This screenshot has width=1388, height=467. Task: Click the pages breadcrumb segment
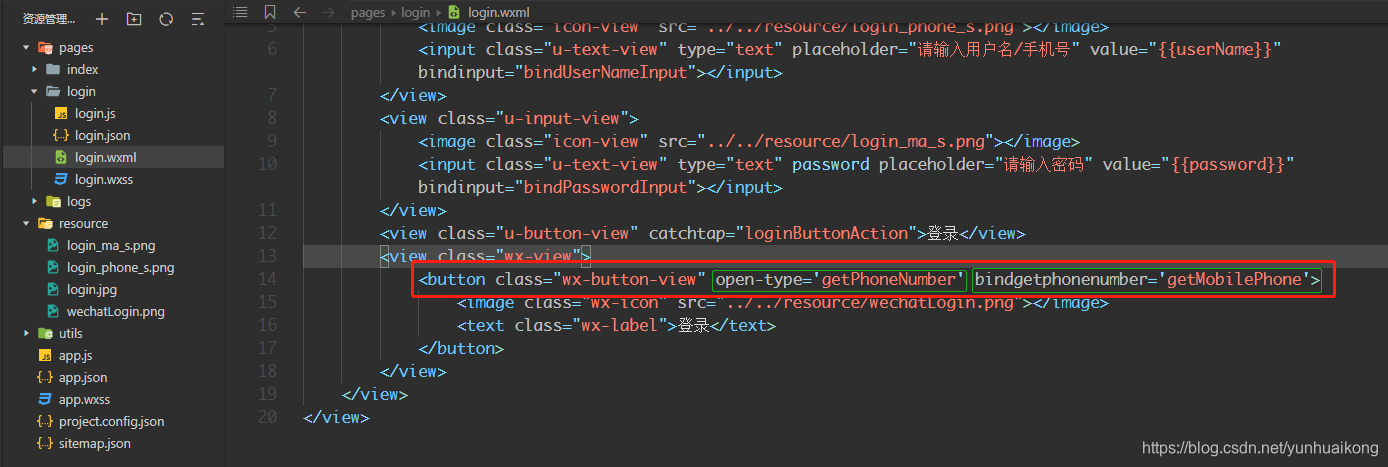click(368, 12)
